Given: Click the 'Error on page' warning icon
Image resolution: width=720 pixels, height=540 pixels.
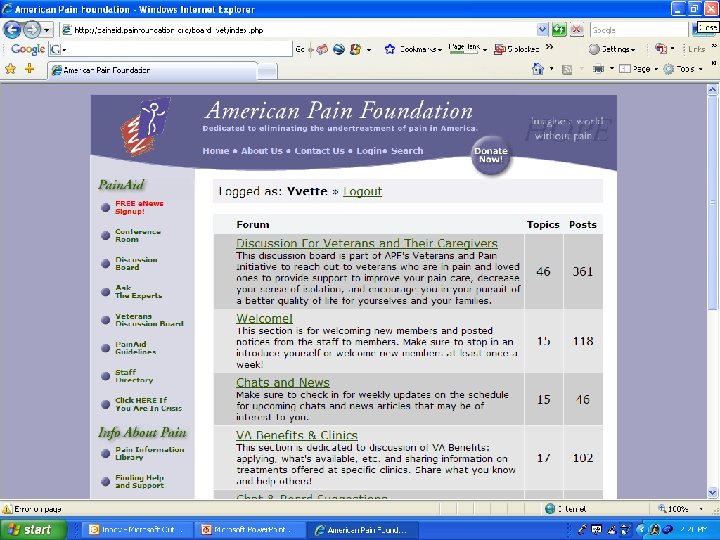Looking at the screenshot, I should 7,509.
